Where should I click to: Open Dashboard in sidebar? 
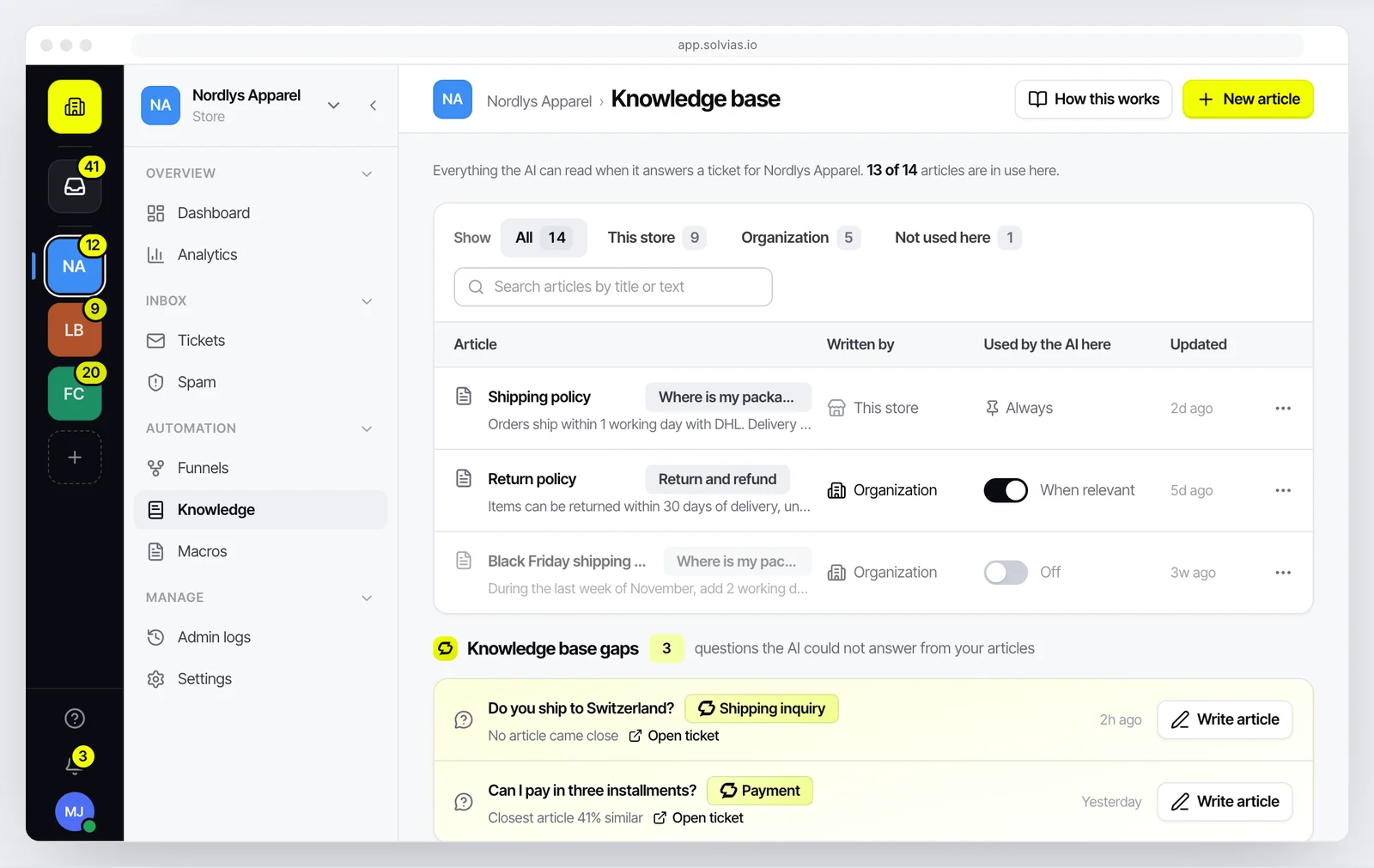pyautogui.click(x=260, y=213)
